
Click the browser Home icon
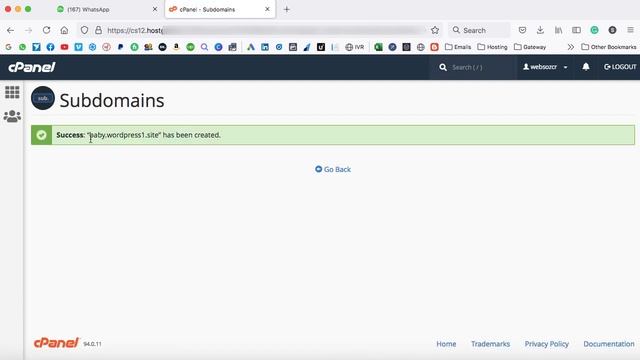(64, 30)
